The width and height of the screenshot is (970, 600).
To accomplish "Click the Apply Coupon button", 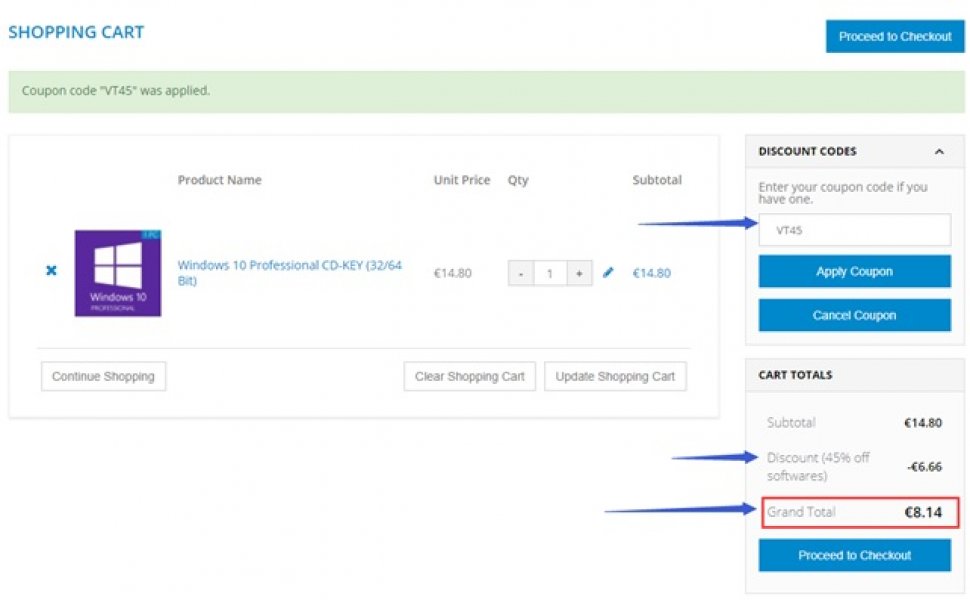I will coord(854,272).
